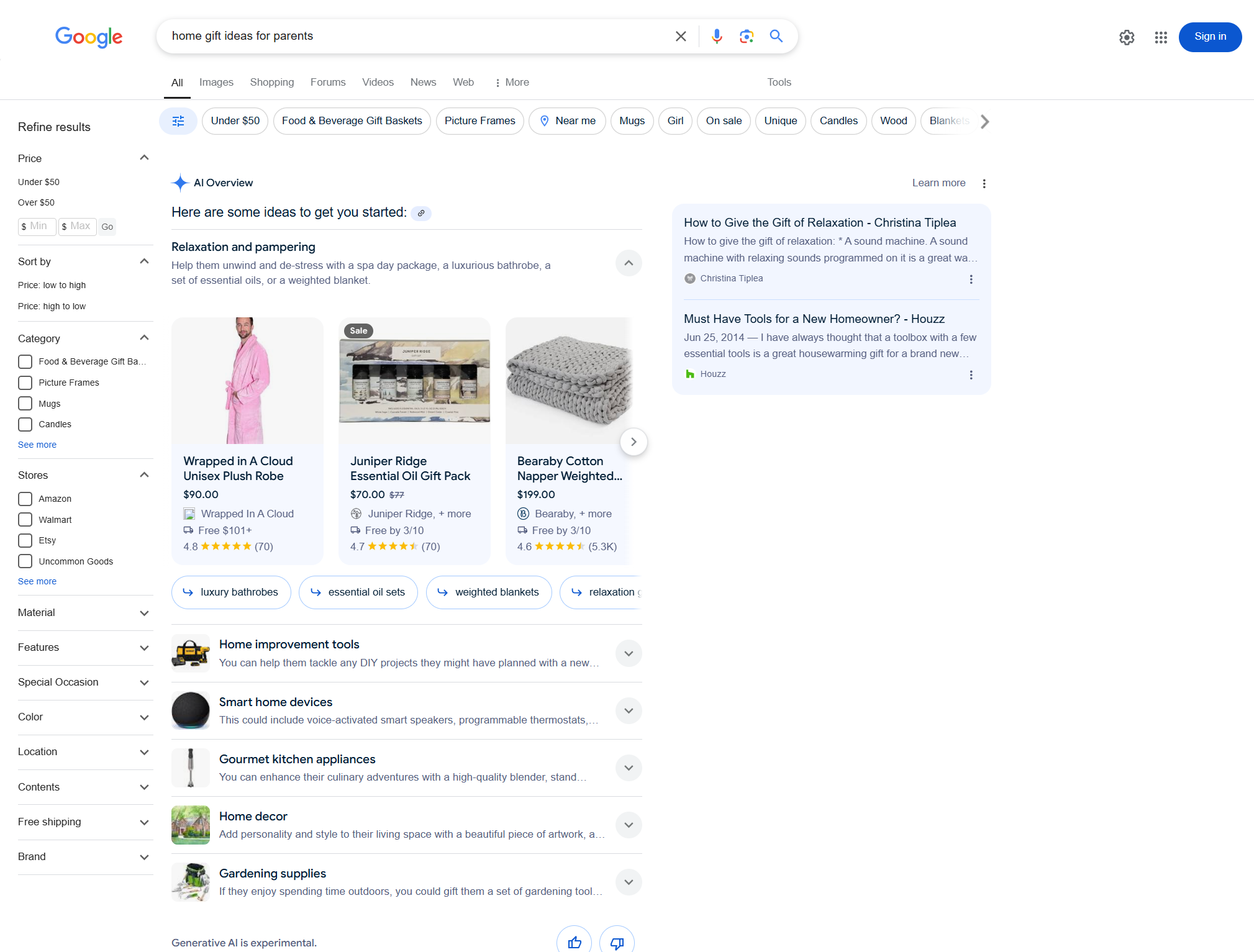The height and width of the screenshot is (952, 1254).
Task: Start voice search with the microphone icon
Action: (717, 36)
